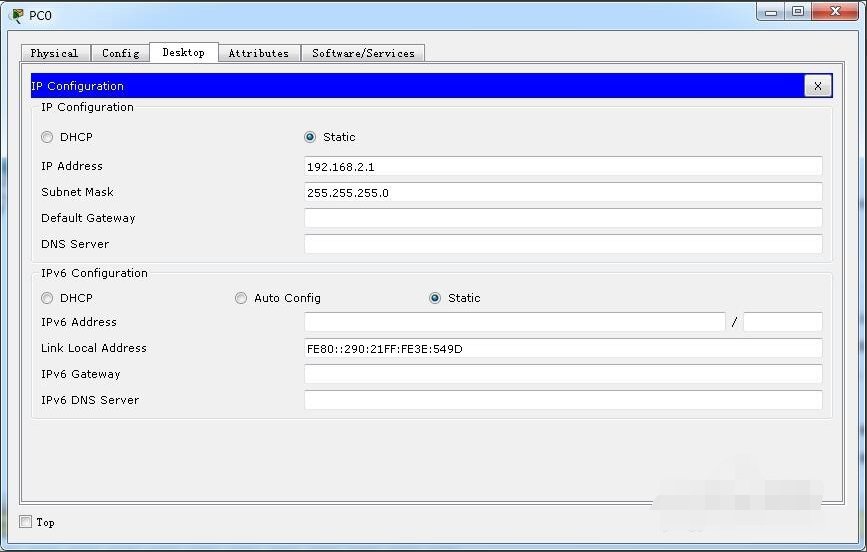867x552 pixels.
Task: Close the IP Configuration panel
Action: [x=817, y=86]
